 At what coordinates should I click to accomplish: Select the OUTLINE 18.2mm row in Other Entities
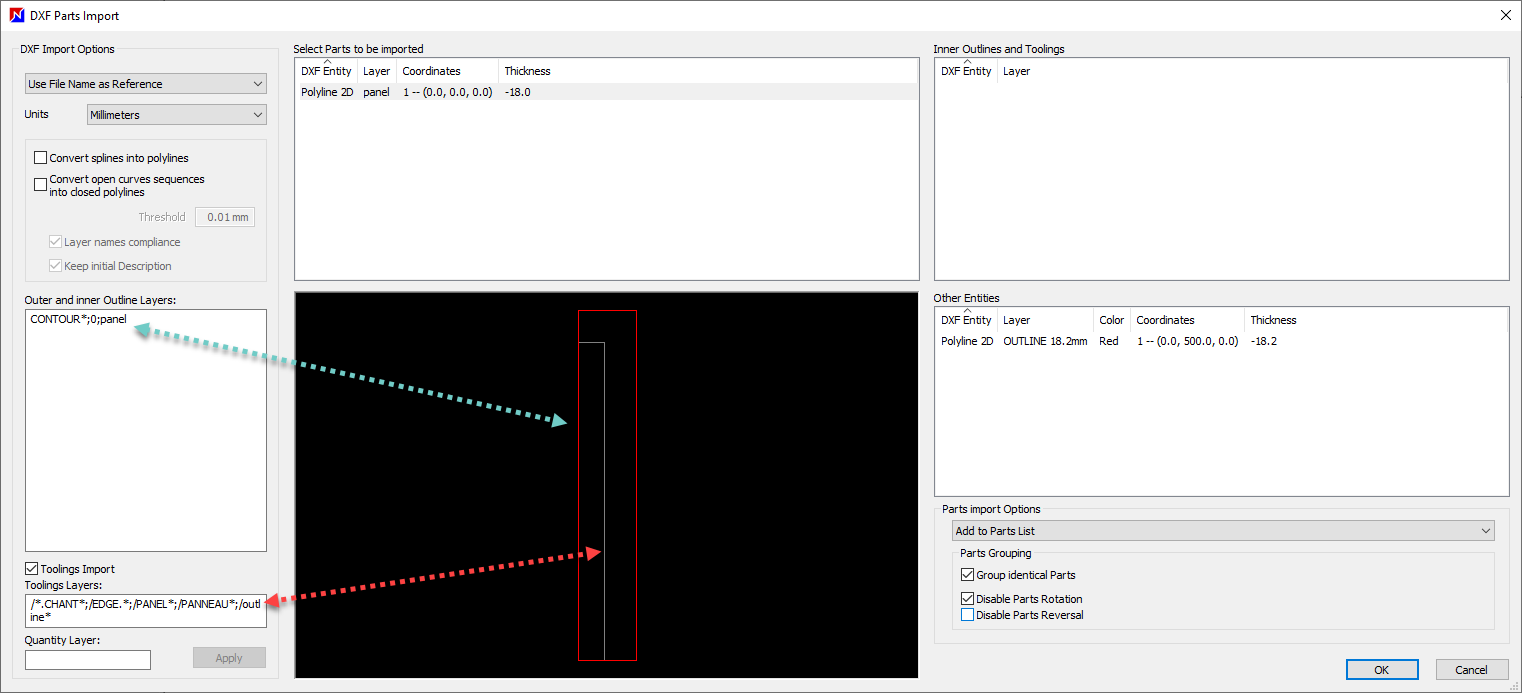pyautogui.click(x=1221, y=341)
